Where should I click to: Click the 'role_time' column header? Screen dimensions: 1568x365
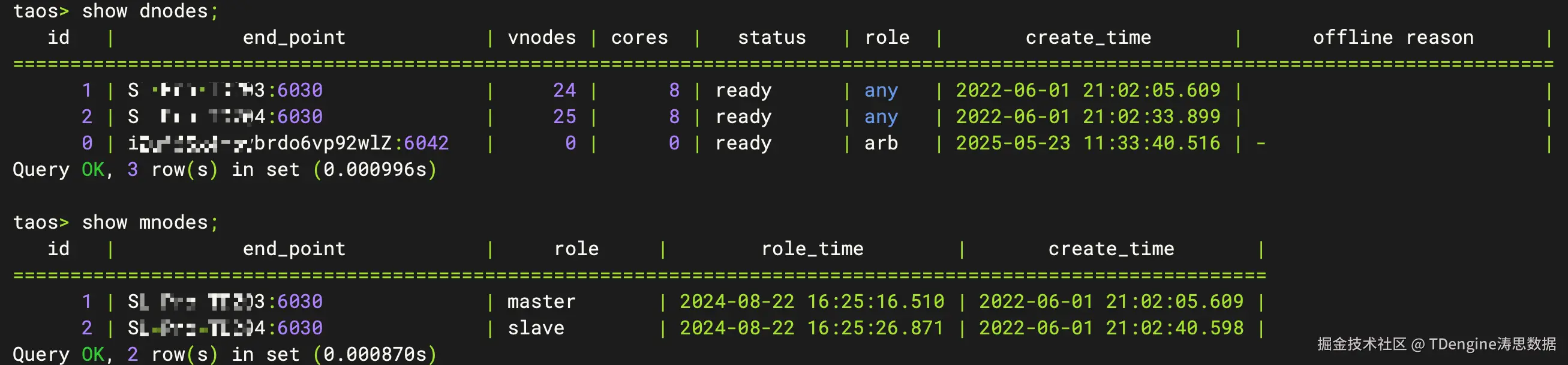812,249
